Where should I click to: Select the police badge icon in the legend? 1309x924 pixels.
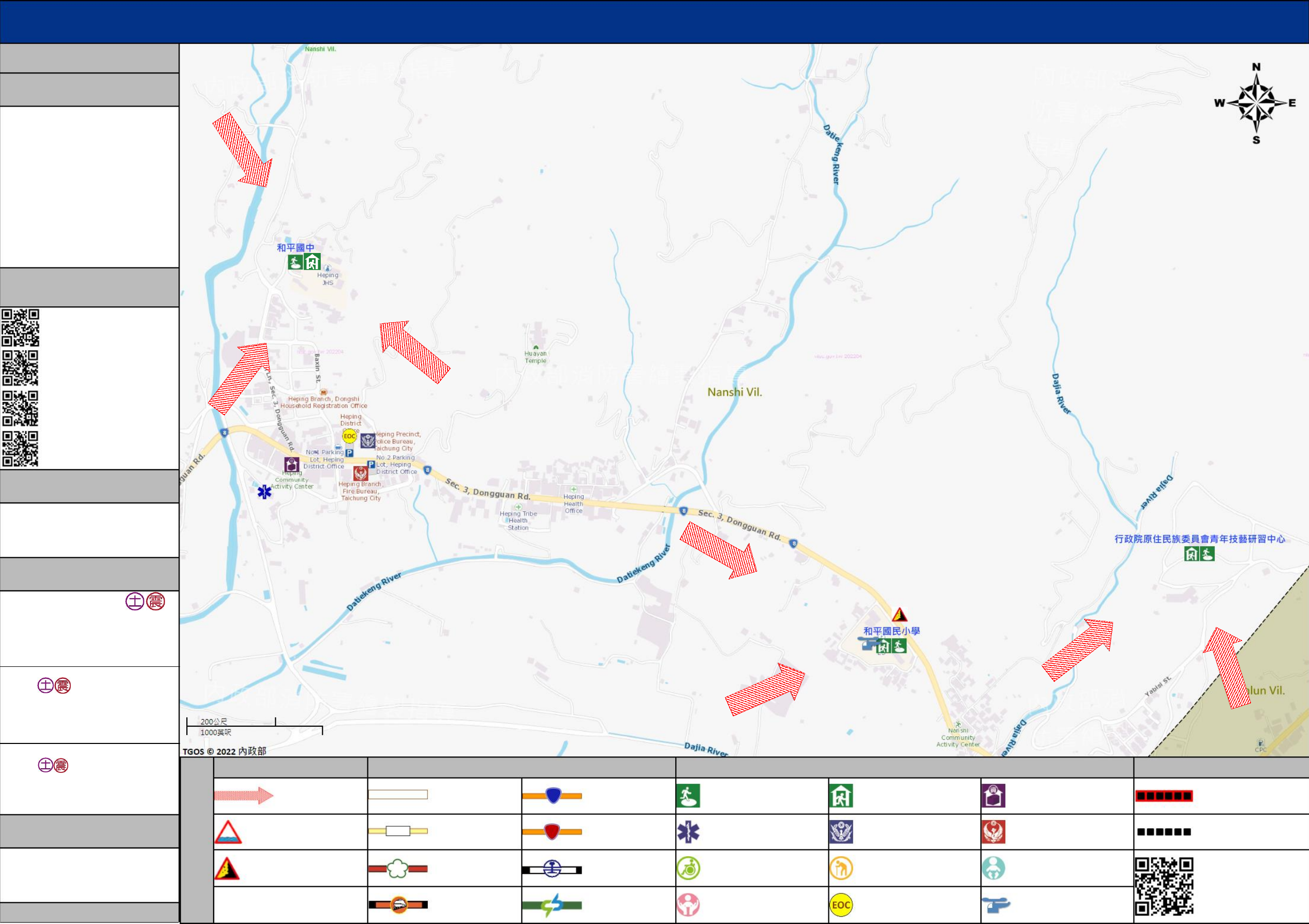point(841,832)
